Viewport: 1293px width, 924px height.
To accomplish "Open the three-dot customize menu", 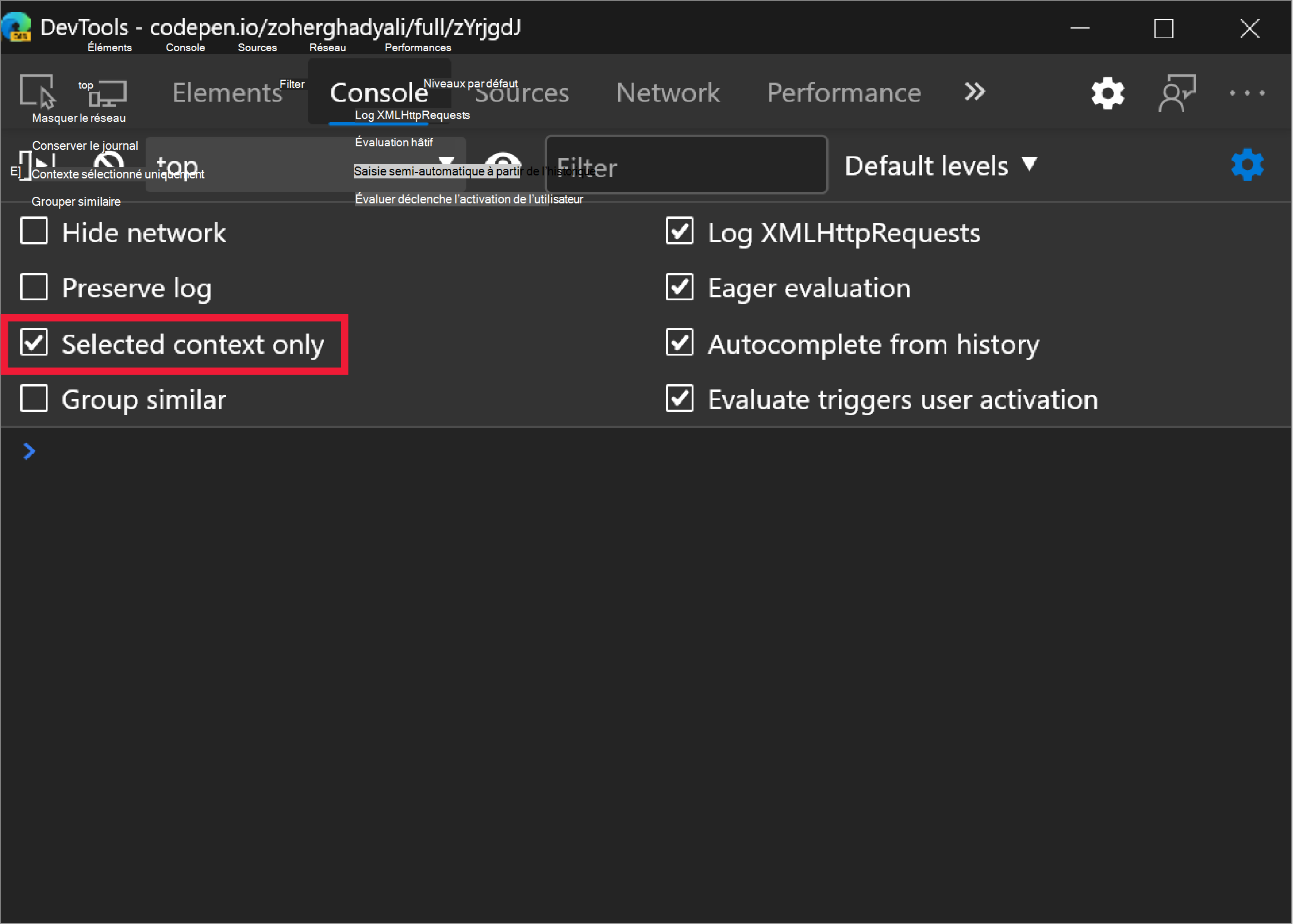I will point(1247,93).
